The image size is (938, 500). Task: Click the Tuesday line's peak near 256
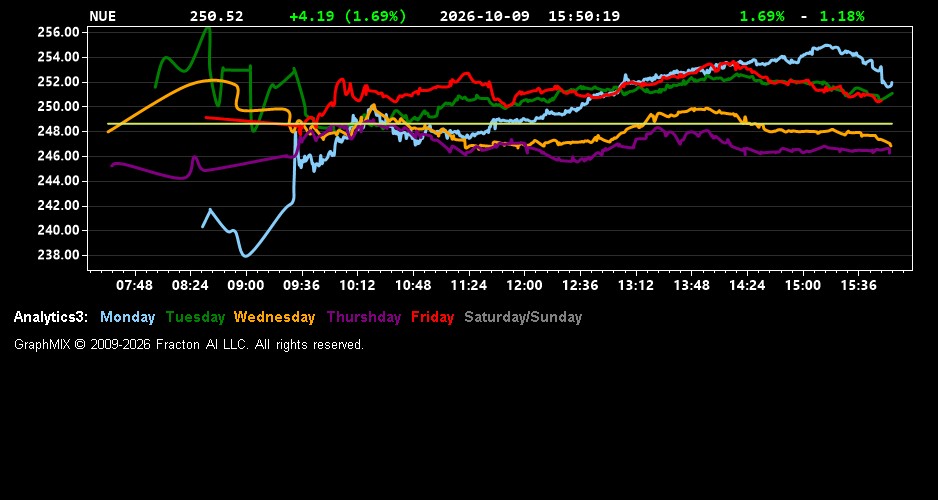[x=208, y=28]
